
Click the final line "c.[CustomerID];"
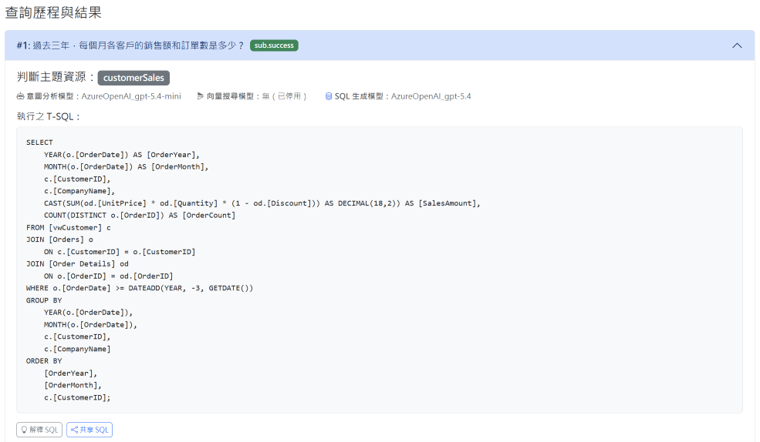pyautogui.click(x=78, y=397)
